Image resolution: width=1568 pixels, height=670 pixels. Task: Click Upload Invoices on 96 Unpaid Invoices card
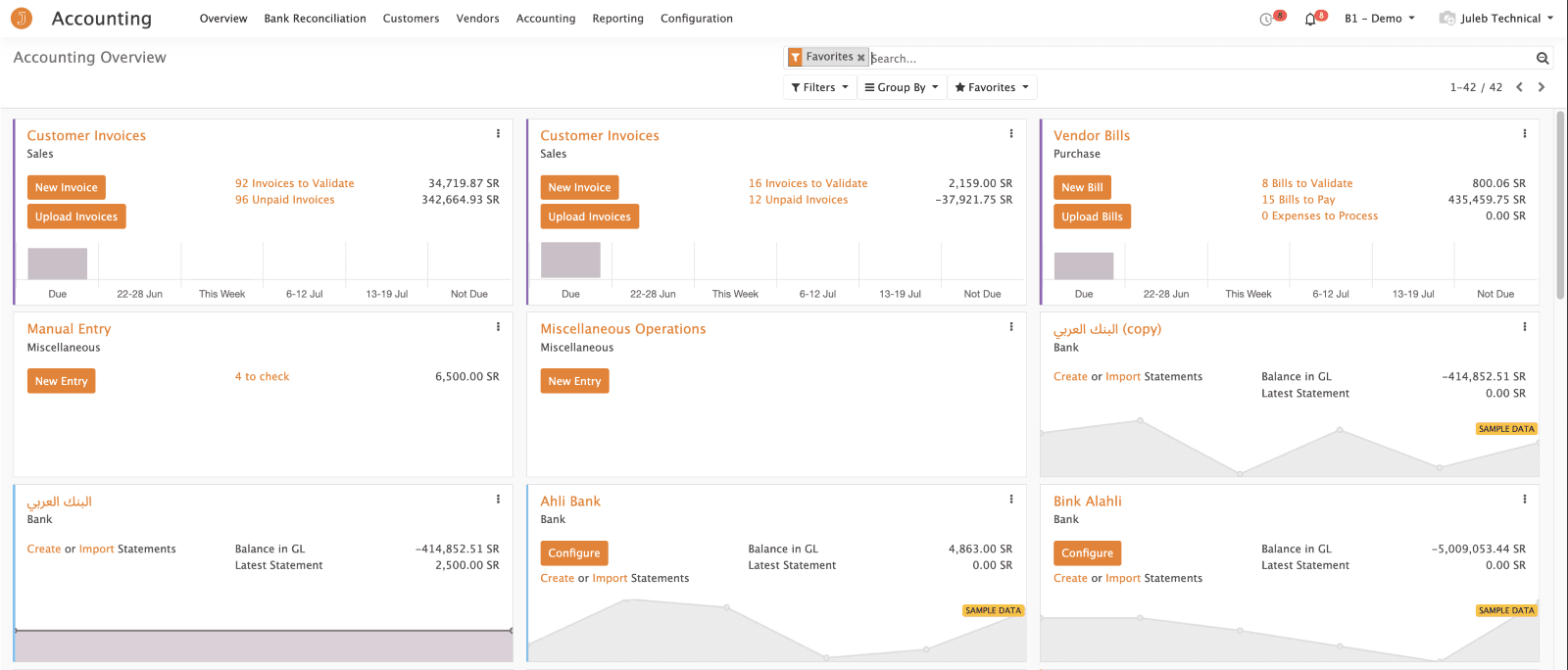(x=76, y=216)
